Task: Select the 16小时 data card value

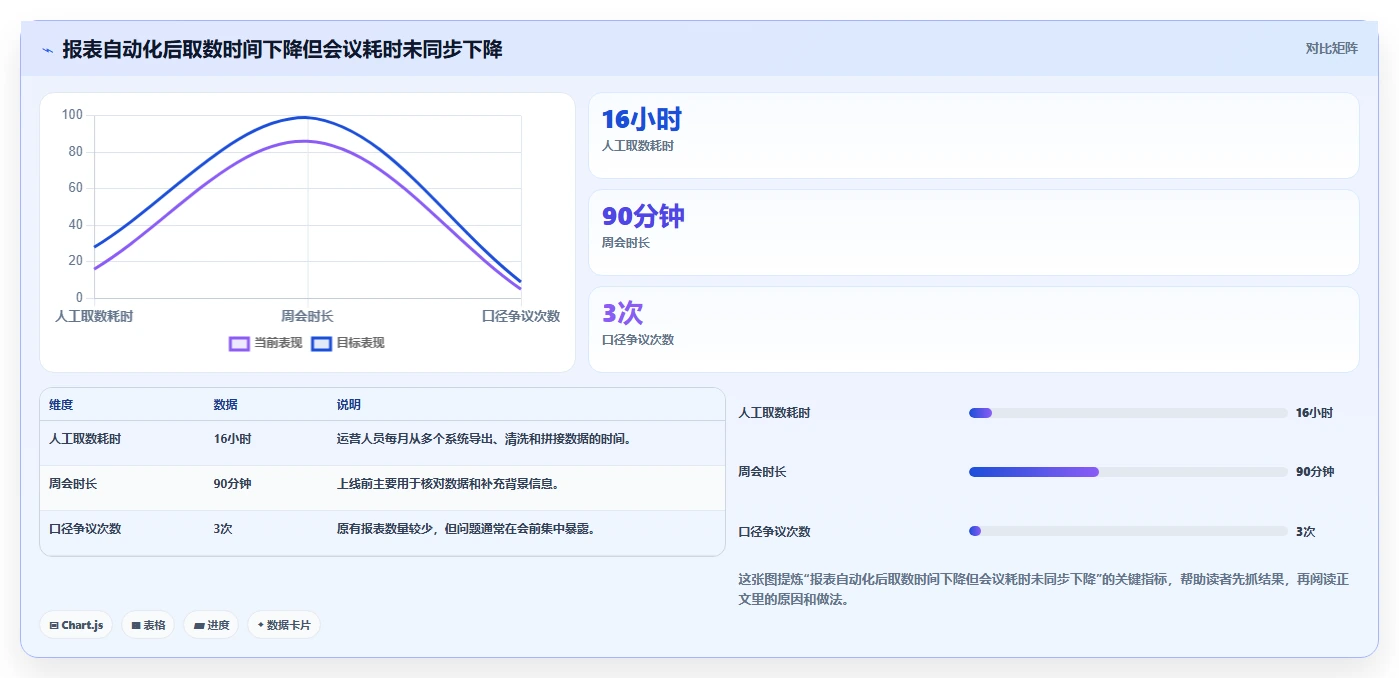Action: pyautogui.click(x=642, y=120)
